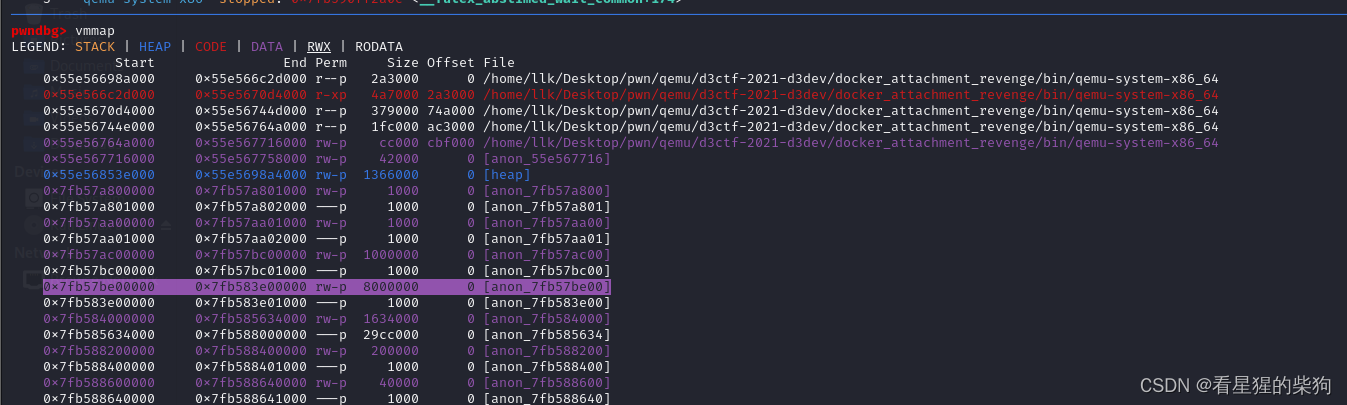Click the [anon_7fb57ac00] file entry
Viewport: 1347px width, 405px height.
[x=547, y=255]
